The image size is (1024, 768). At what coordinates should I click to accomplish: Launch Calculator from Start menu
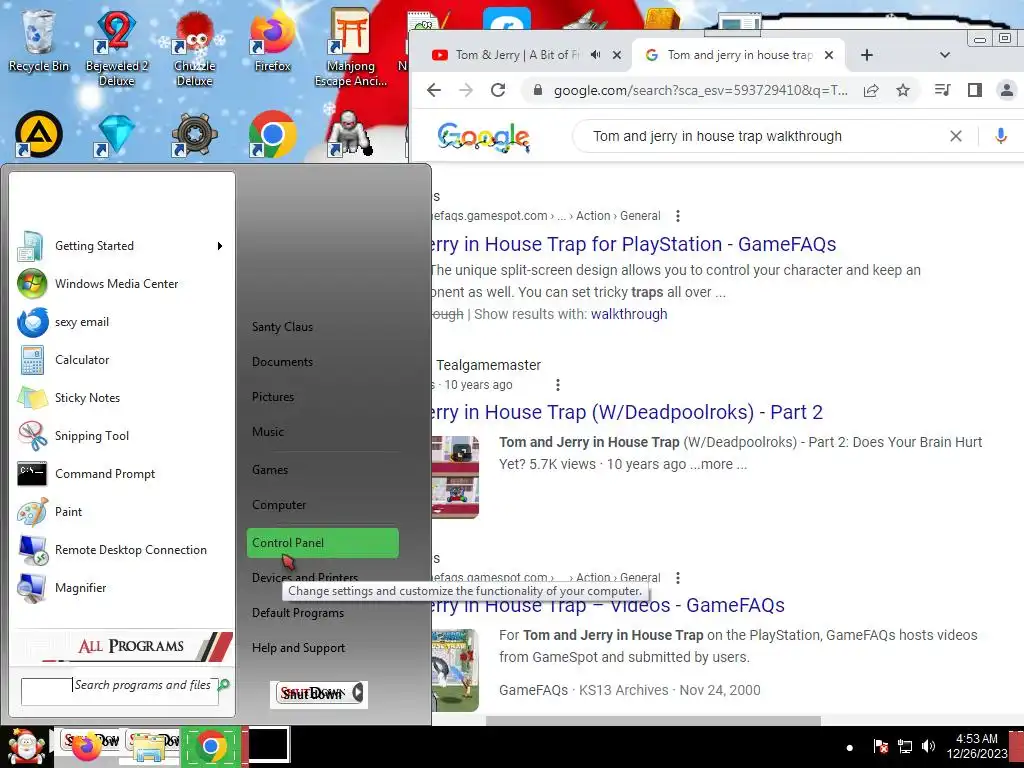(x=121, y=360)
